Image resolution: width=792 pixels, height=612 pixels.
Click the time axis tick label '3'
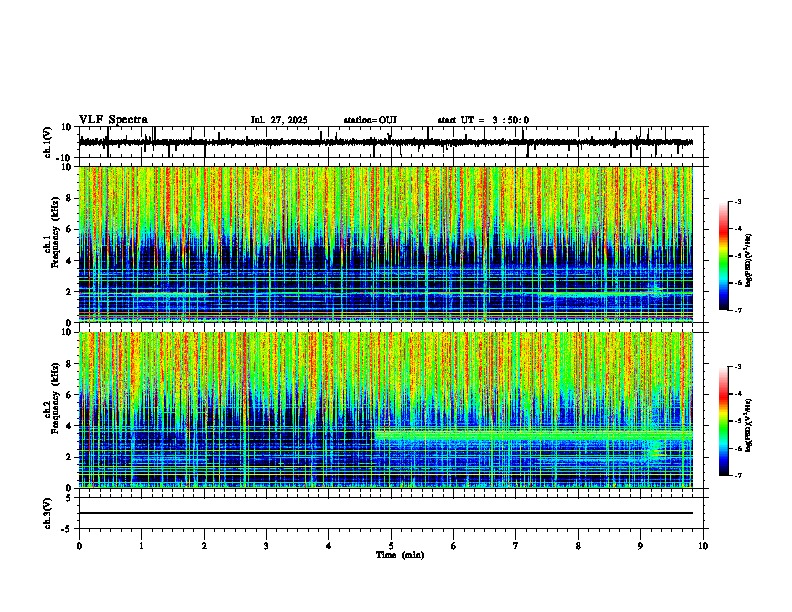266,546
